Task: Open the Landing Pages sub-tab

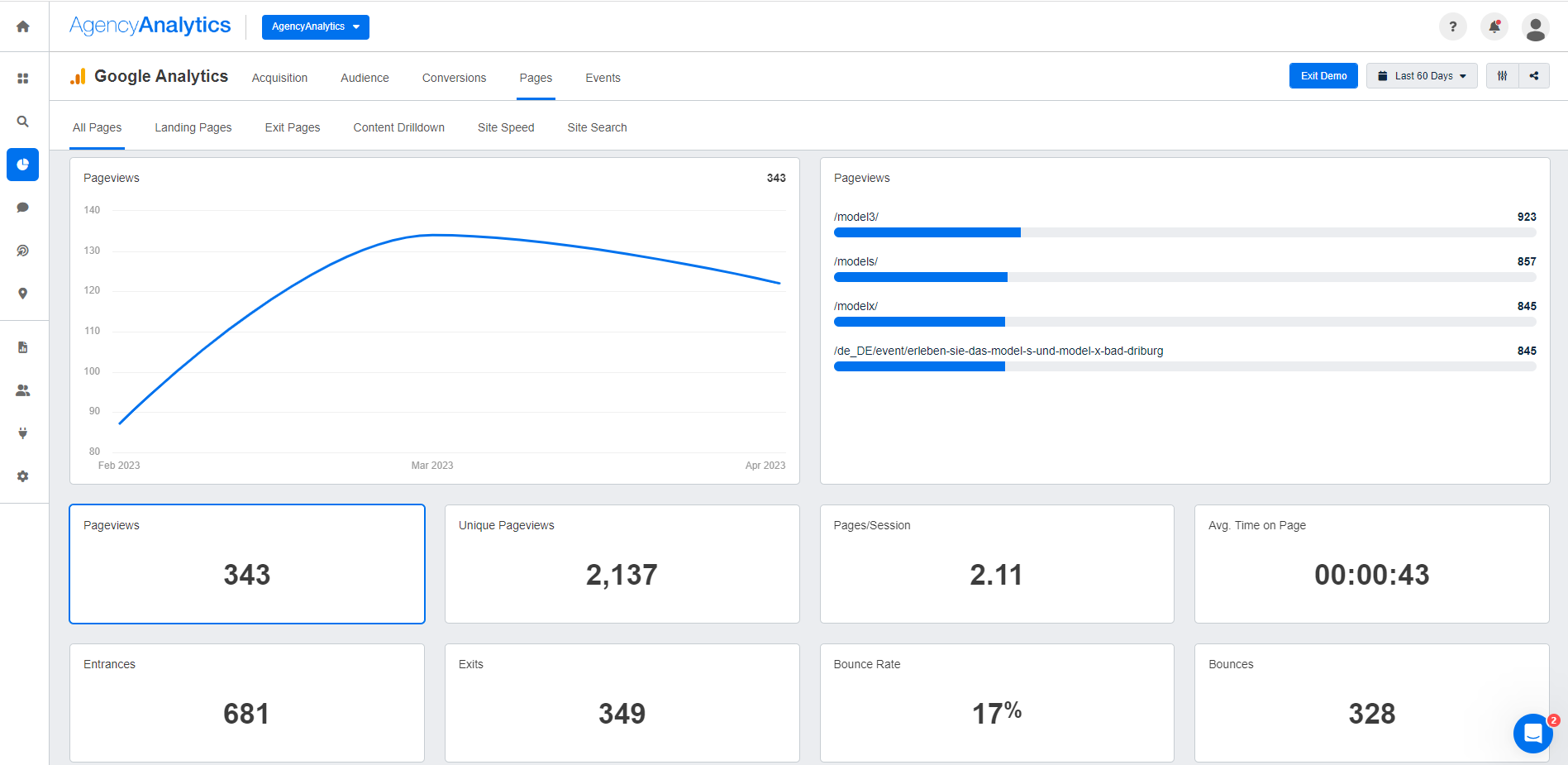Action: [x=193, y=127]
